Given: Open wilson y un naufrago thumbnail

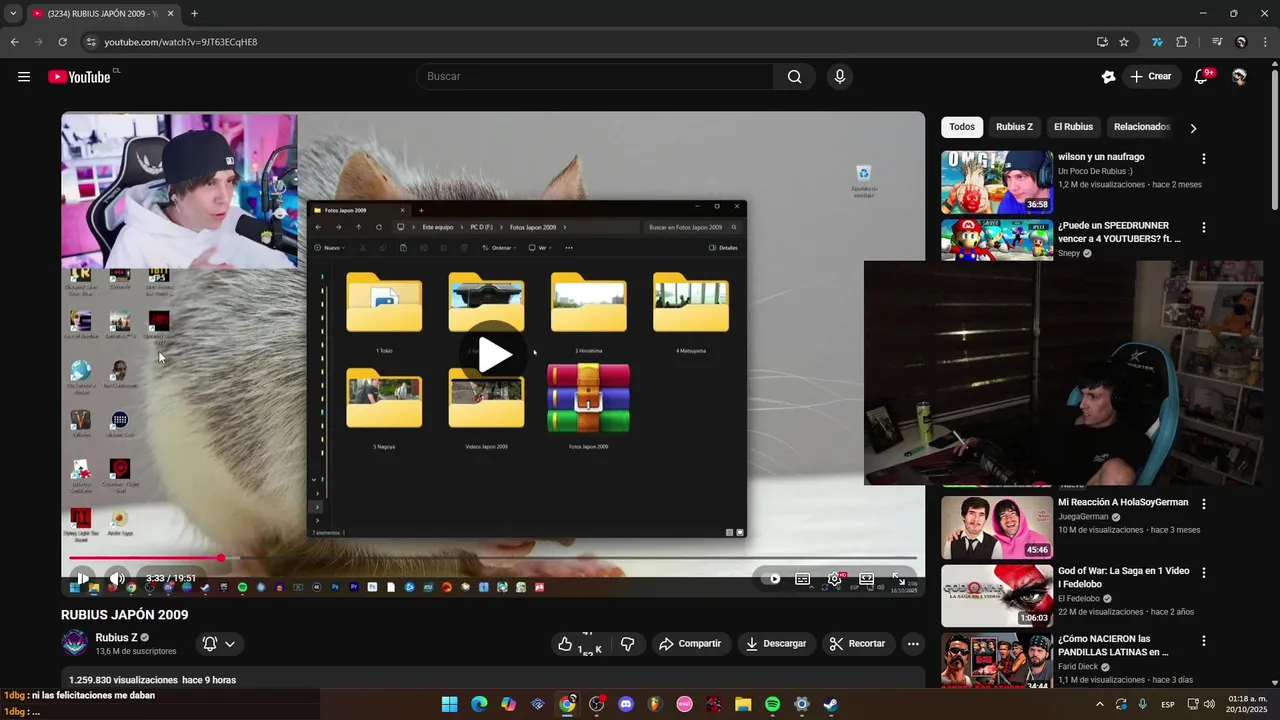Looking at the screenshot, I should tap(997, 182).
